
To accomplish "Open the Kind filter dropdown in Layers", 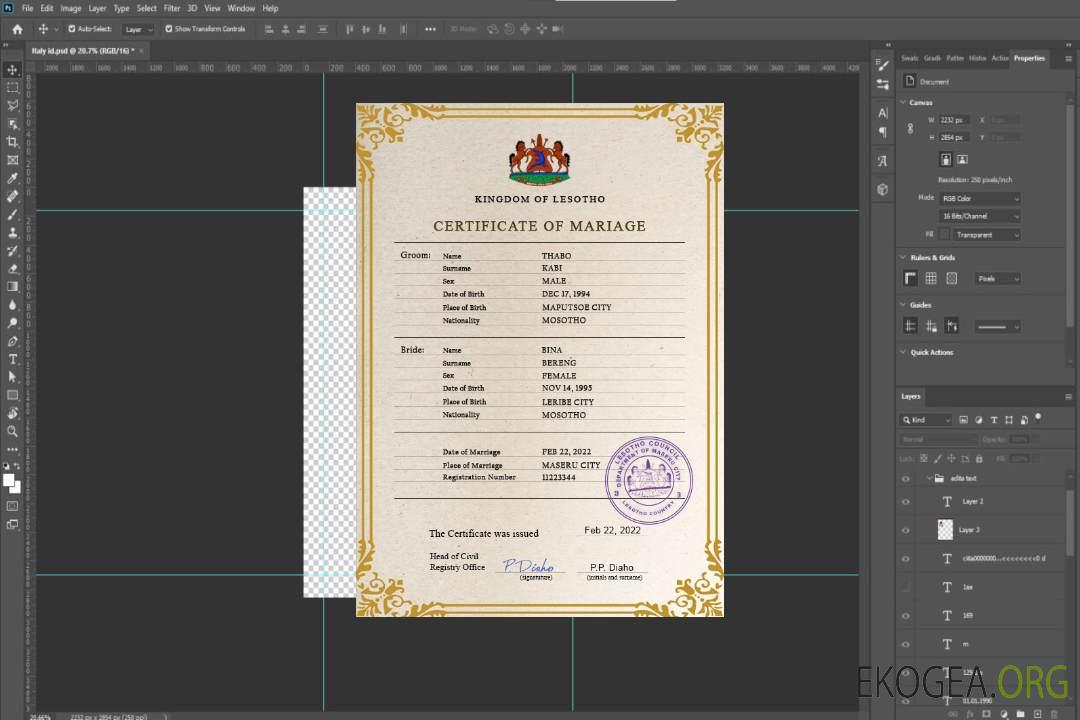I will tap(926, 420).
